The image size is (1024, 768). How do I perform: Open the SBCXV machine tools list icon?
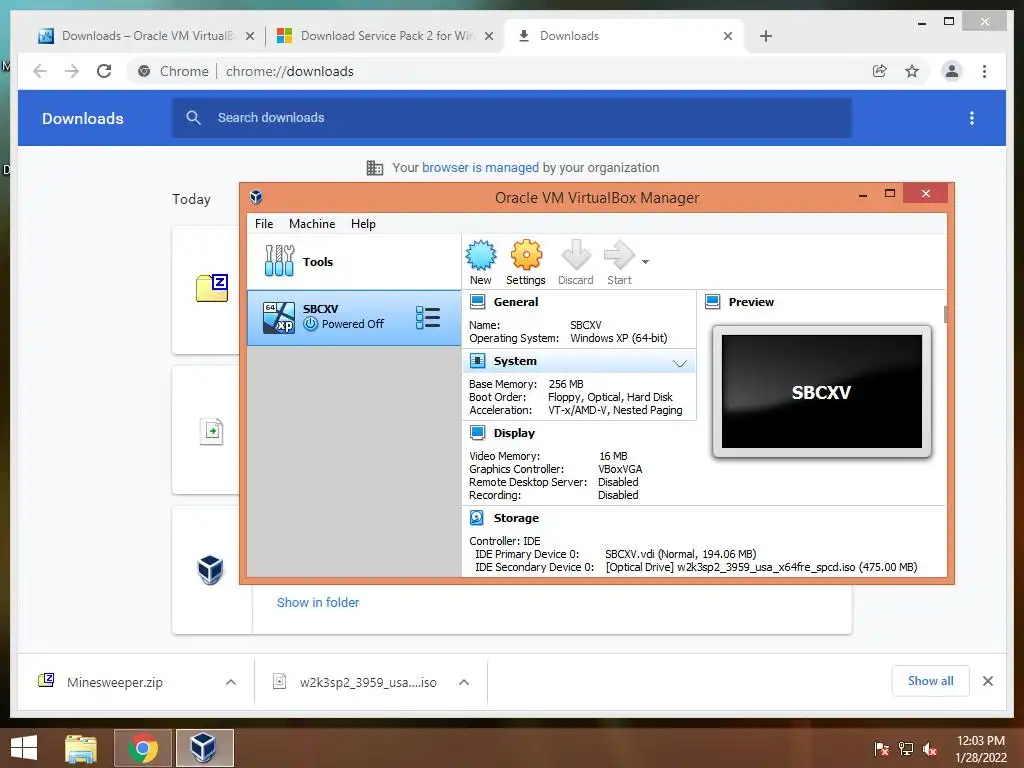pyautogui.click(x=428, y=317)
